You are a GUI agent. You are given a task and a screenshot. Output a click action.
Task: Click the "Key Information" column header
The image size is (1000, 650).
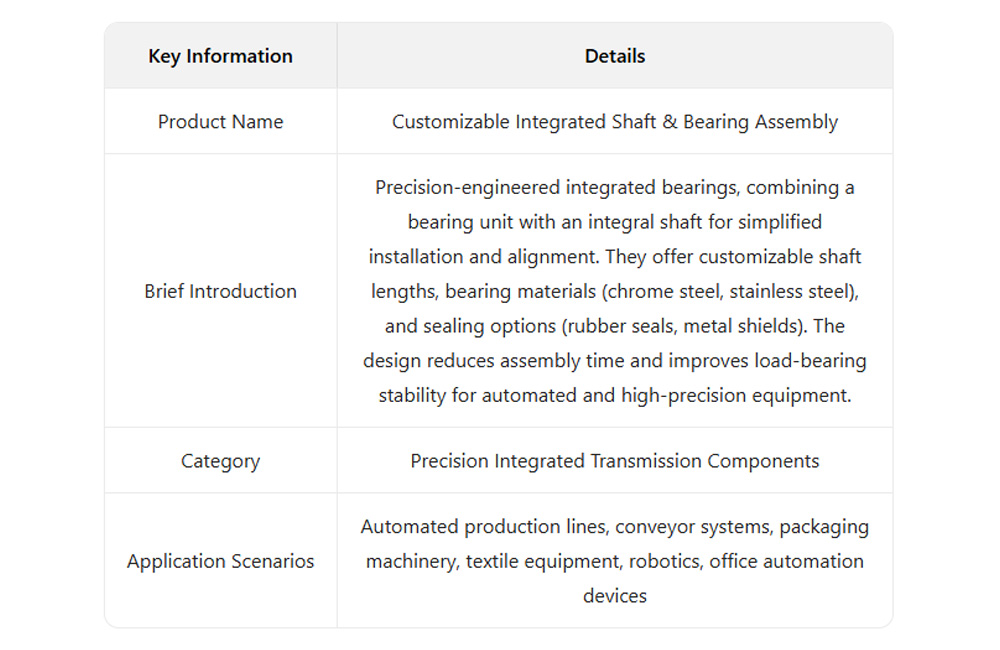tap(220, 56)
